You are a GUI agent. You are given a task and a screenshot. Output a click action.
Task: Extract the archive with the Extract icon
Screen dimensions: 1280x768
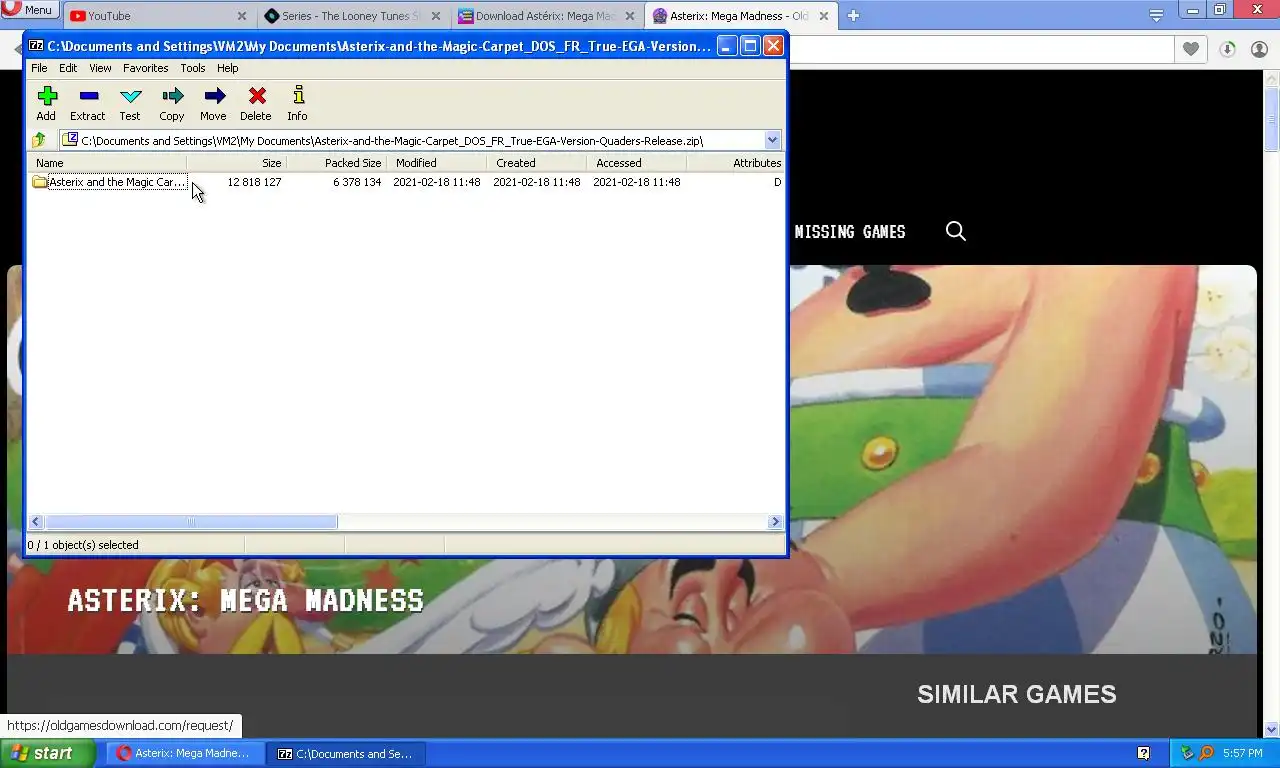[88, 103]
